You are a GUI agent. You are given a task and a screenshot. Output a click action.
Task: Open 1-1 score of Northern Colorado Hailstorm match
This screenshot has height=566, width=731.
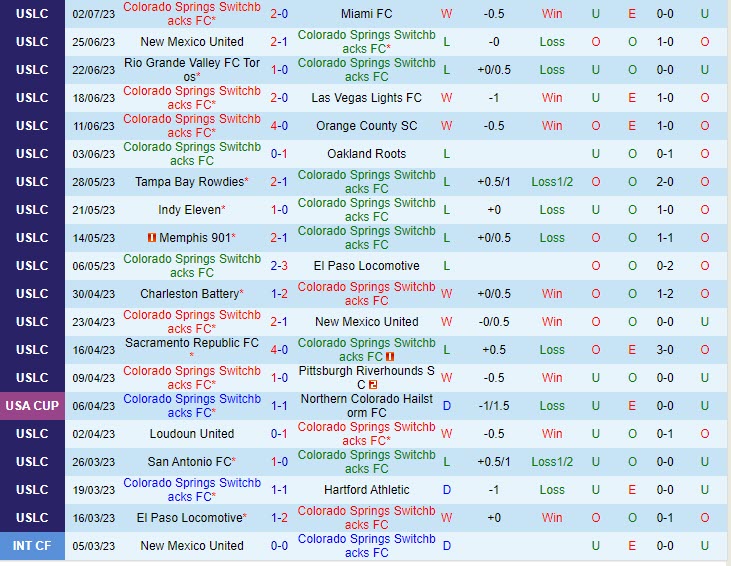[279, 406]
